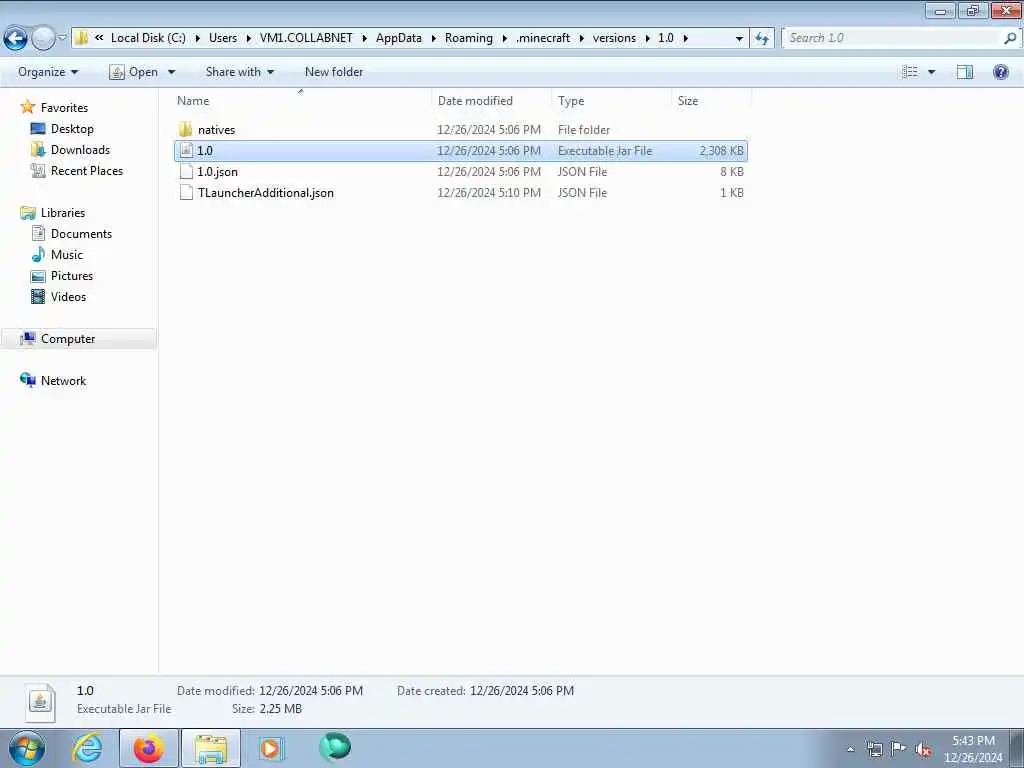Image resolution: width=1024 pixels, height=768 pixels.
Task: Open the media player taskbar icon
Action: point(270,748)
